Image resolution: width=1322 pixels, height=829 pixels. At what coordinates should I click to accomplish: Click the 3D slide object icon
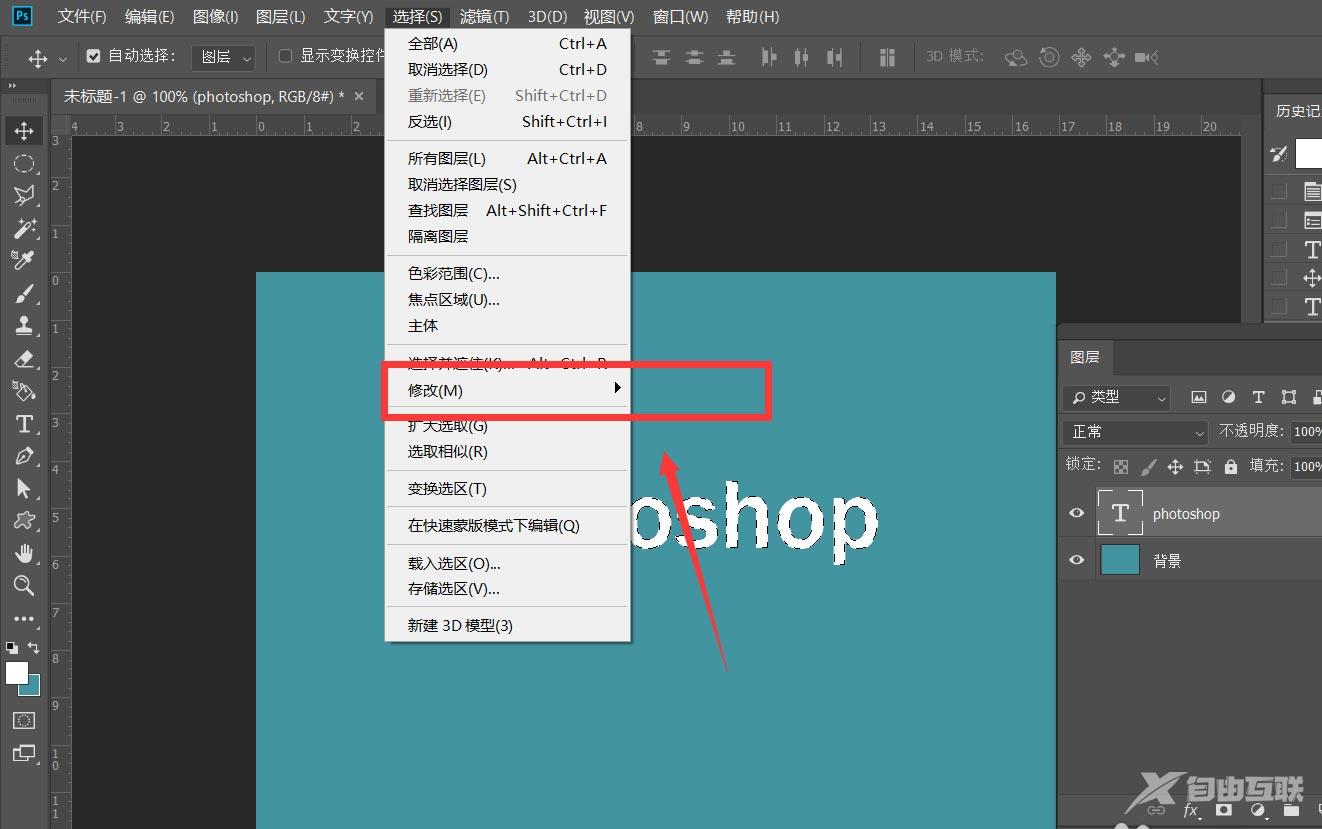click(1113, 57)
